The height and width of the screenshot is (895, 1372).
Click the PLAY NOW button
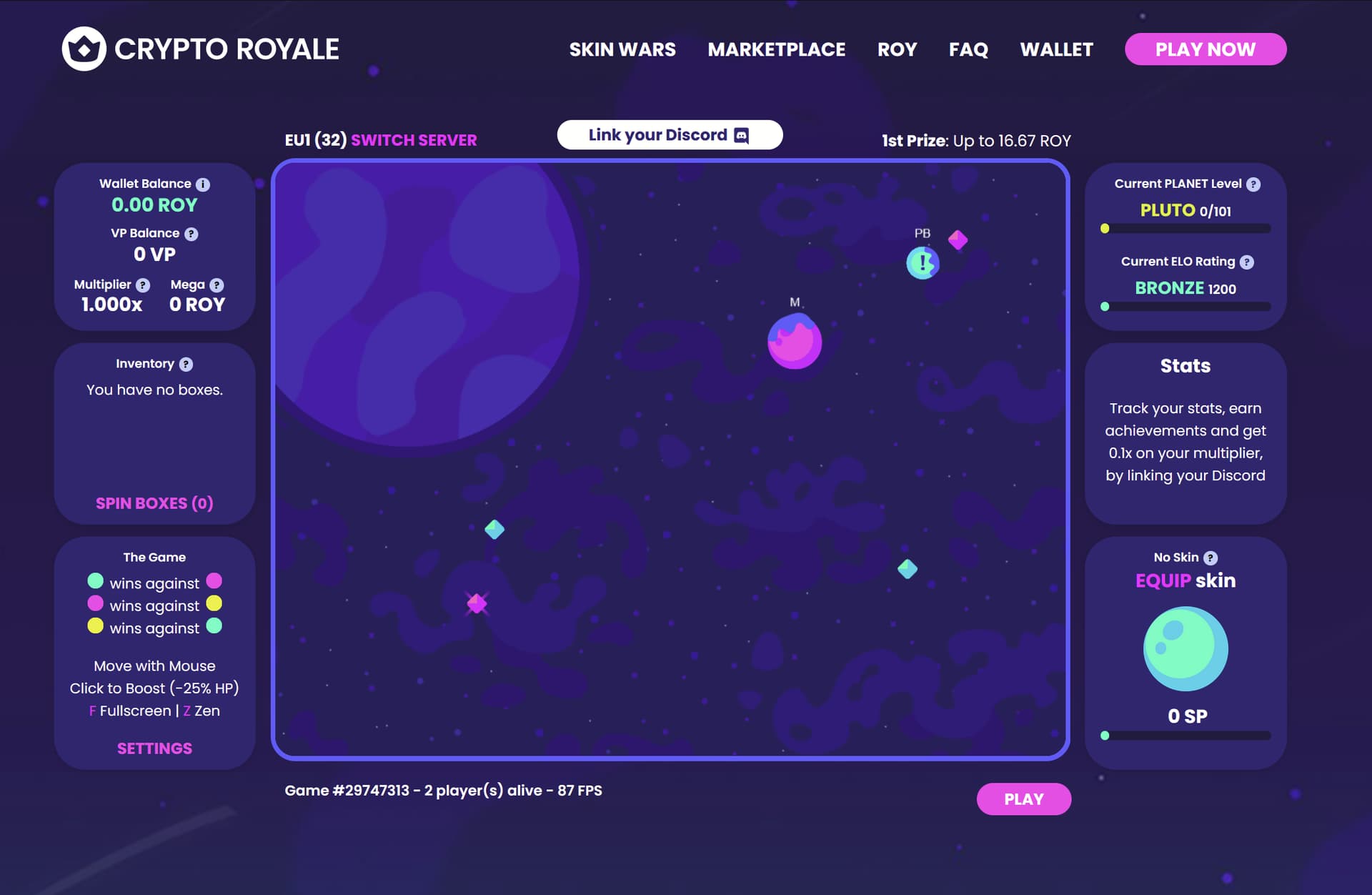(x=1206, y=49)
